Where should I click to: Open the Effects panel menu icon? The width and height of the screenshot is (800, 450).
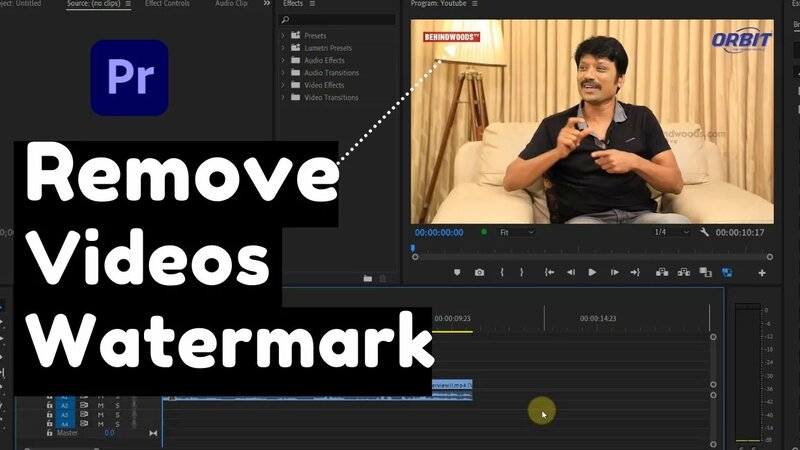tap(312, 4)
